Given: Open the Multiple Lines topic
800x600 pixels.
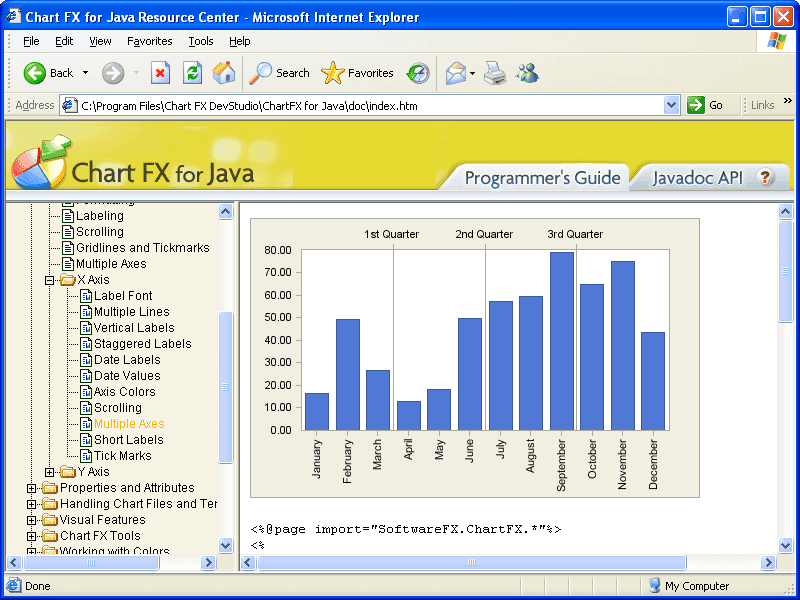Looking at the screenshot, I should [x=131, y=312].
